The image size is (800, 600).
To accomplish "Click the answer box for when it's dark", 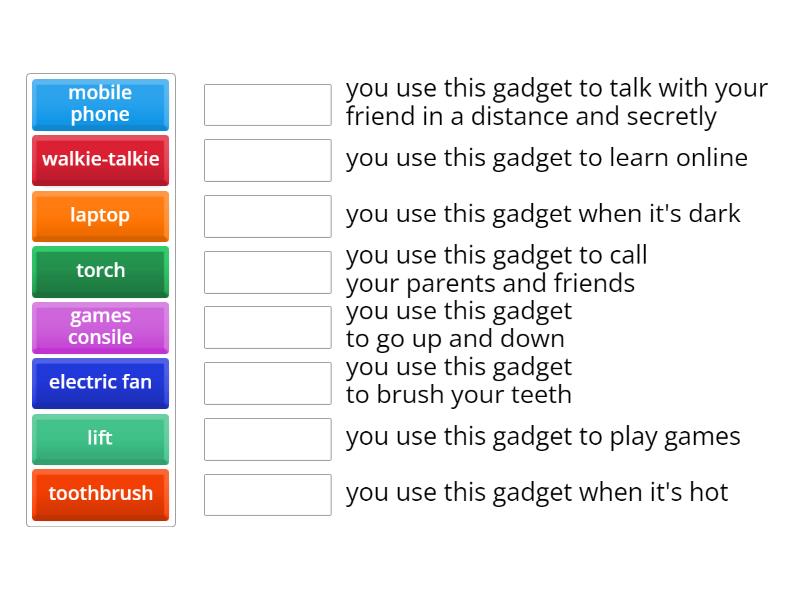I will pyautogui.click(x=267, y=214).
